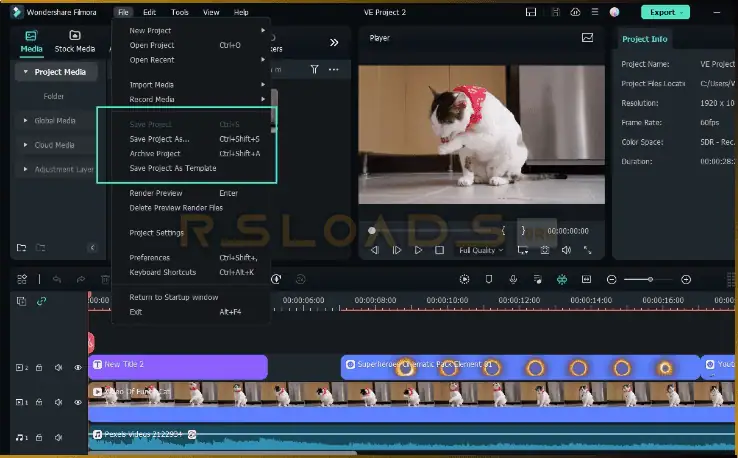Click the snapshot camera icon in player
Viewport: 738px width, 458px height.
[x=545, y=250]
